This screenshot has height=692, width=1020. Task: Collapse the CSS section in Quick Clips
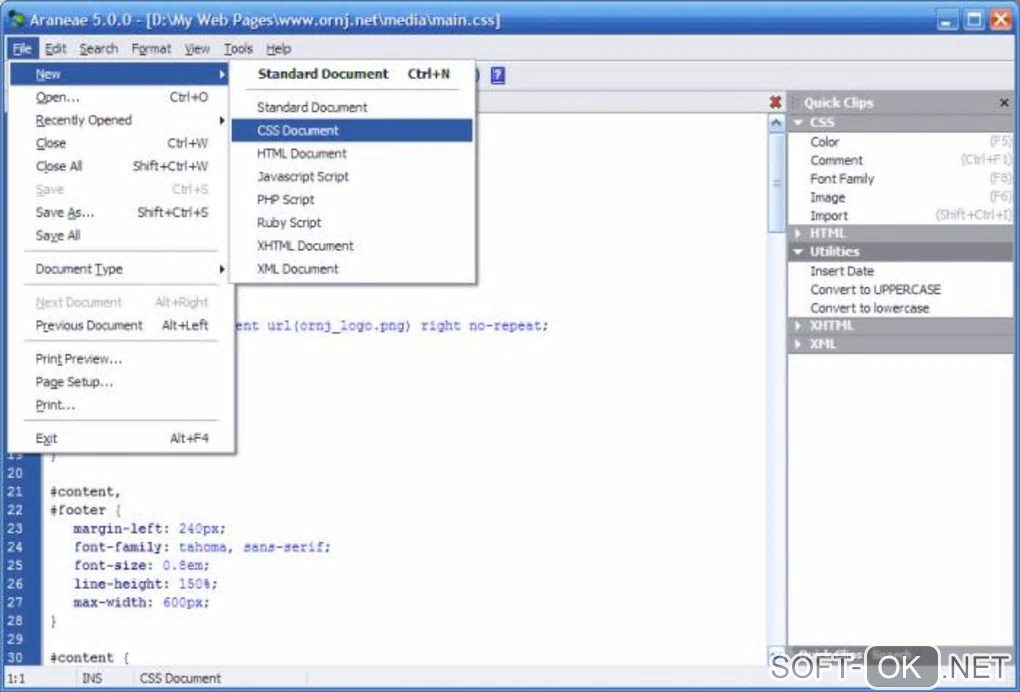coord(798,122)
